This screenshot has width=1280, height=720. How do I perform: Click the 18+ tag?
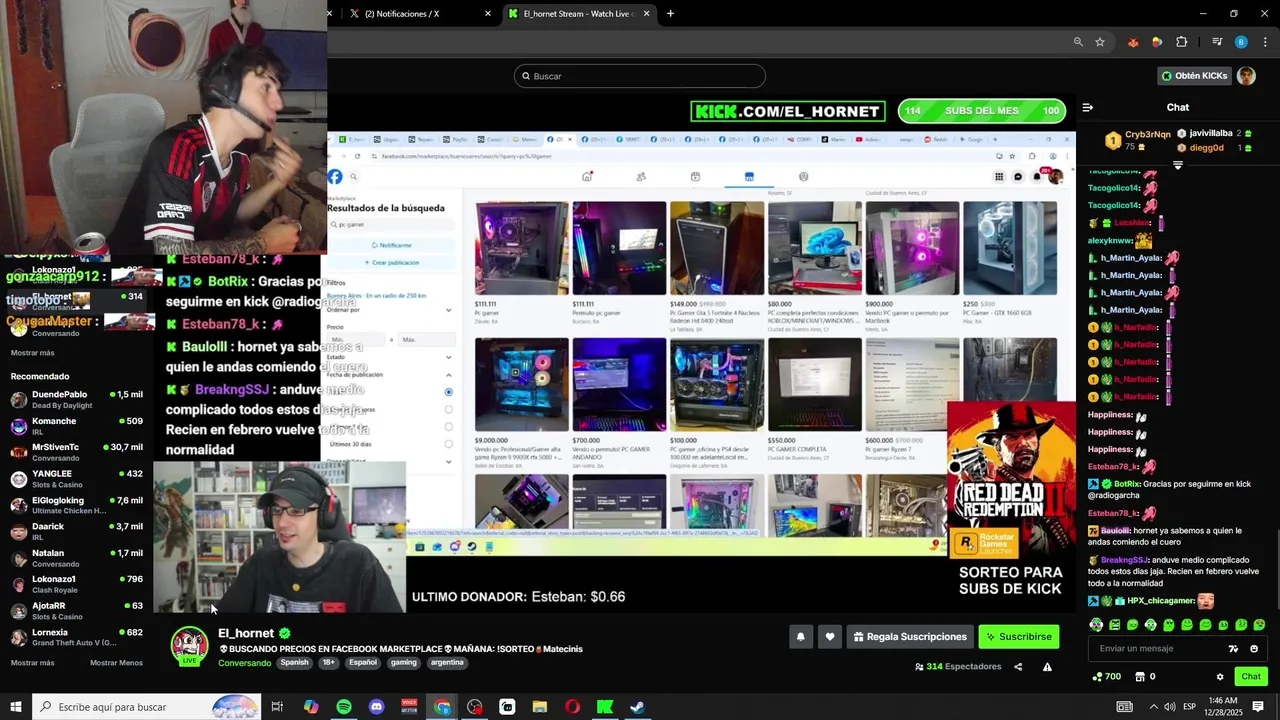(x=329, y=662)
